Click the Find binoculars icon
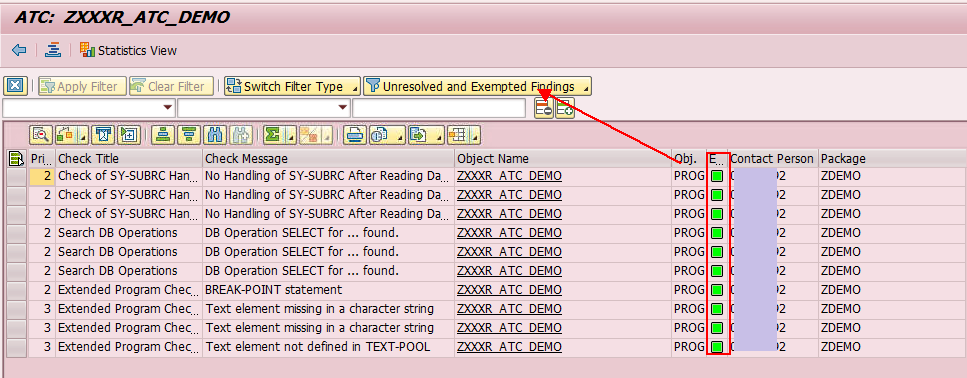The width and height of the screenshot is (967, 378). point(215,134)
